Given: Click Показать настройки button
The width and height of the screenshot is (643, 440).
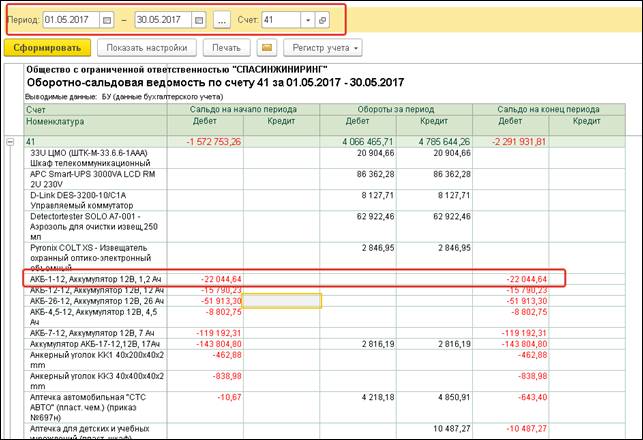Looking at the screenshot, I should pyautogui.click(x=148, y=47).
